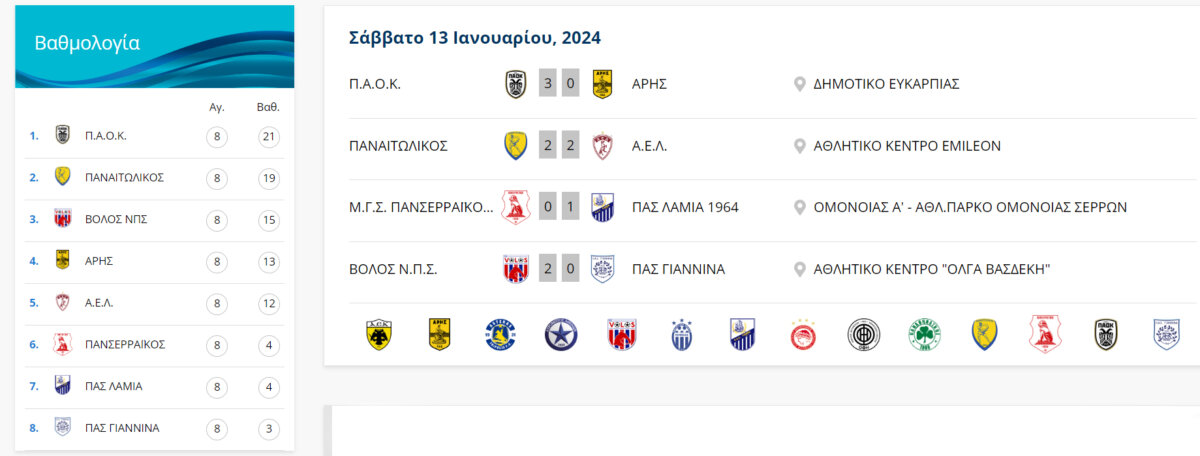Click the Volos logo in bottom team strip
This screenshot has height=456, width=1200.
click(x=622, y=334)
